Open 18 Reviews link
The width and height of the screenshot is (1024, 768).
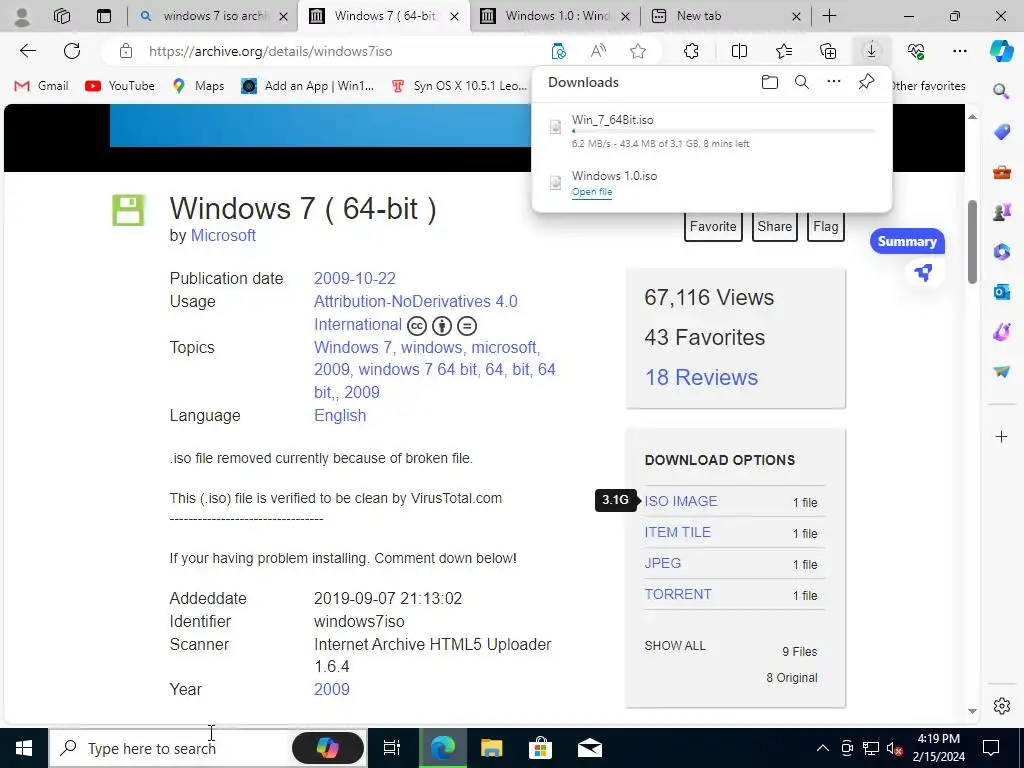(x=701, y=377)
